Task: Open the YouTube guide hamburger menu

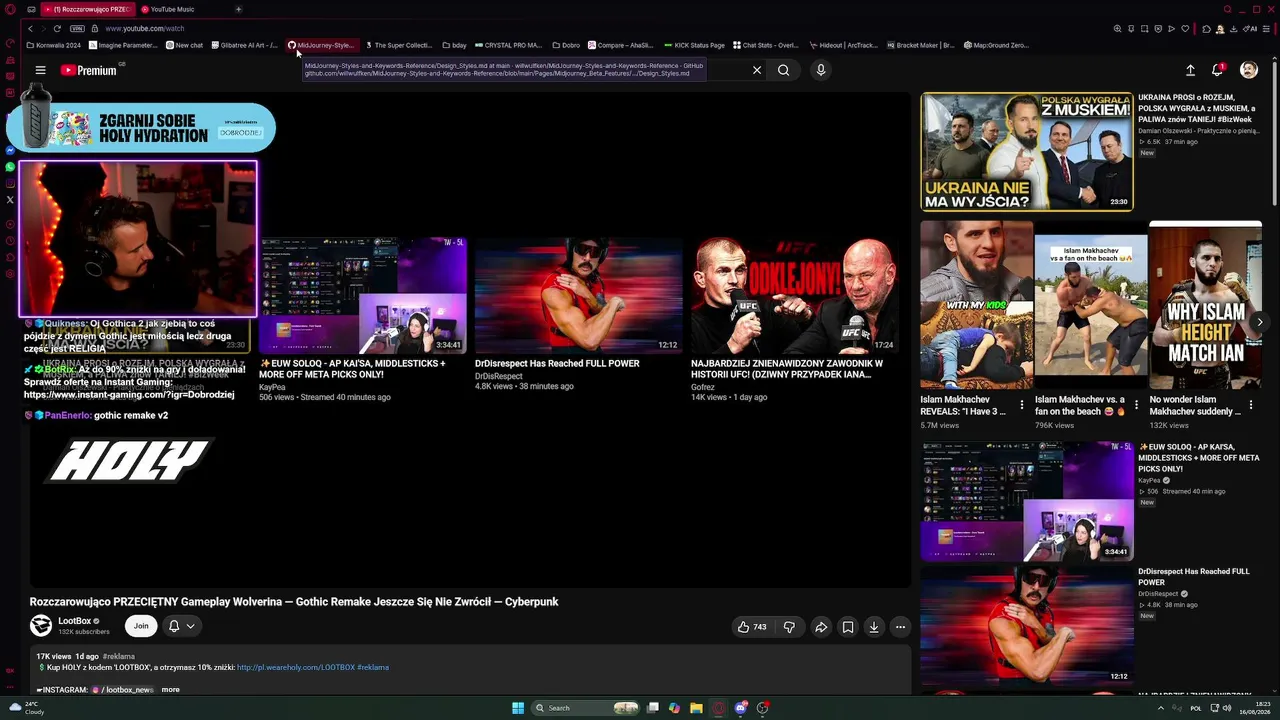Action: click(x=40, y=70)
